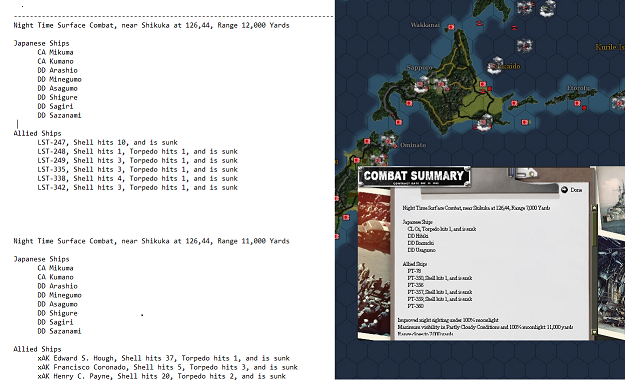Screen dimensions: 625x384
Task: Click 'CA Mikuma' in the 12,000 Yards report
Action: (x=55, y=52)
